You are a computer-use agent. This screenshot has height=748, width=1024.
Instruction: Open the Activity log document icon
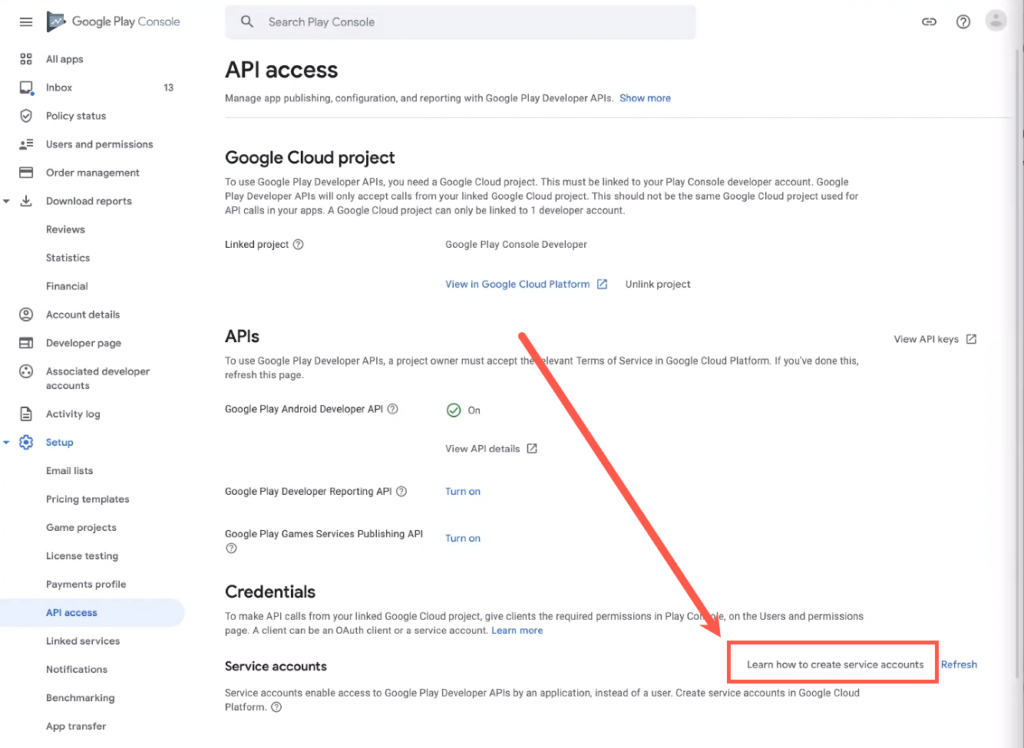click(27, 413)
